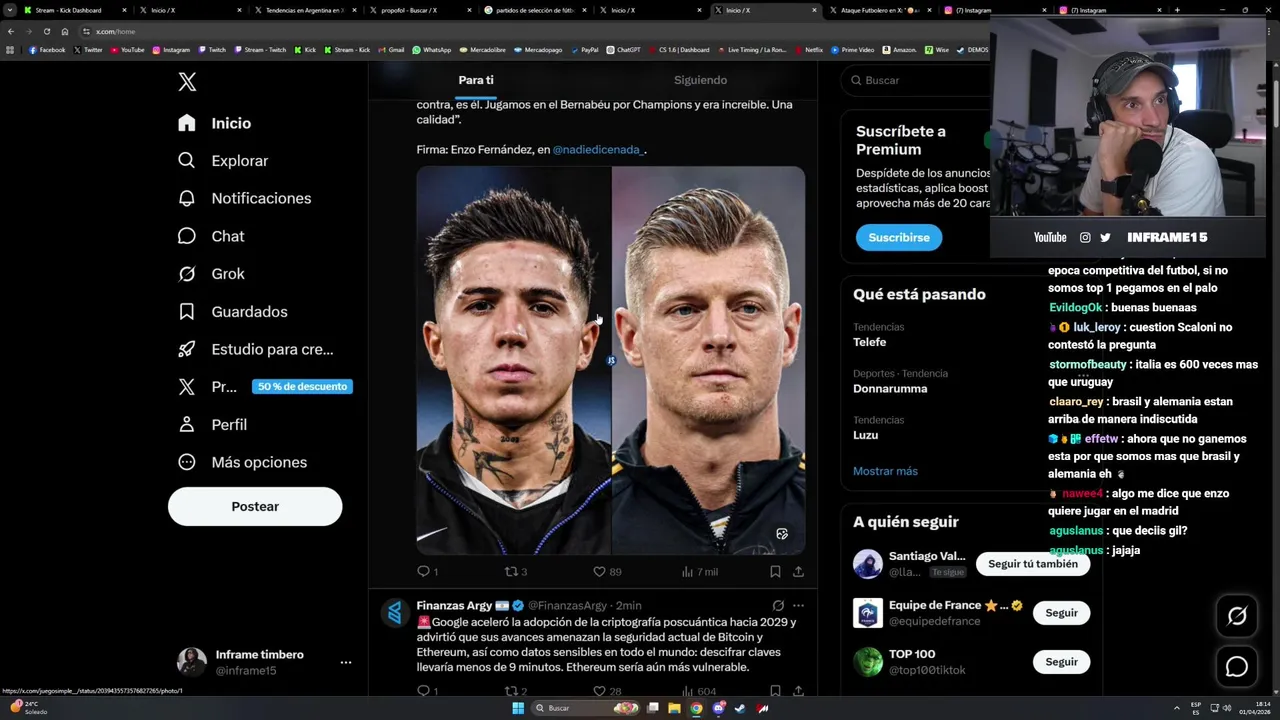Repost the Enzo Fernández tweet
1280x720 pixels.
[511, 572]
